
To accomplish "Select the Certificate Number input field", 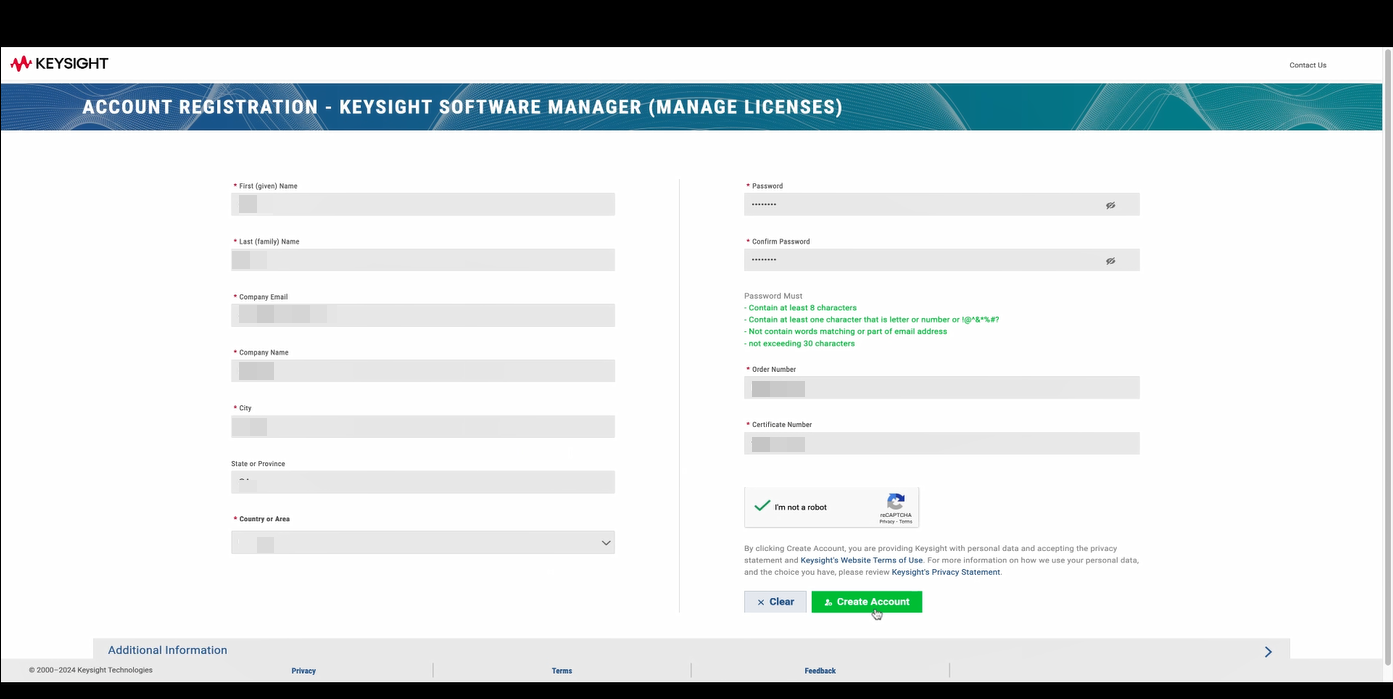I will [941, 444].
